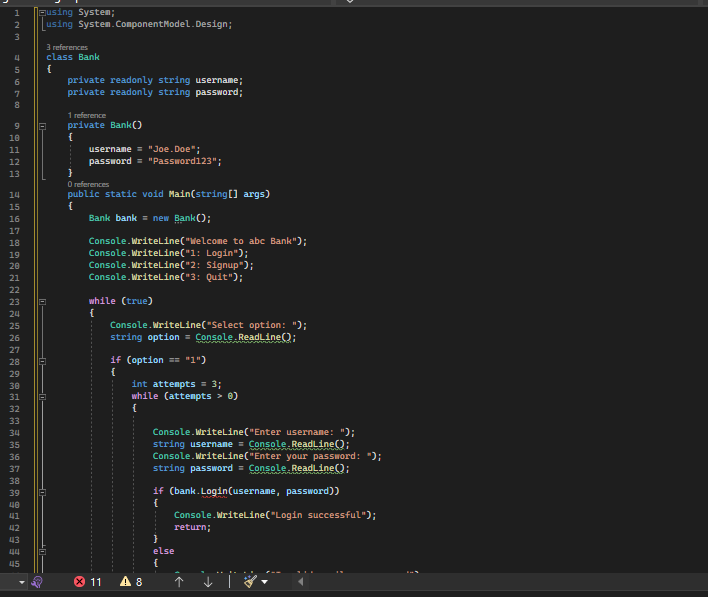Click the code cleanup broom icon
The width and height of the screenshot is (708, 597).
(249, 582)
